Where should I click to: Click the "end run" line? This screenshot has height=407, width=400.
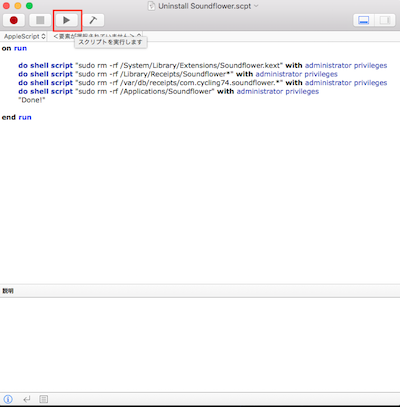[x=17, y=117]
